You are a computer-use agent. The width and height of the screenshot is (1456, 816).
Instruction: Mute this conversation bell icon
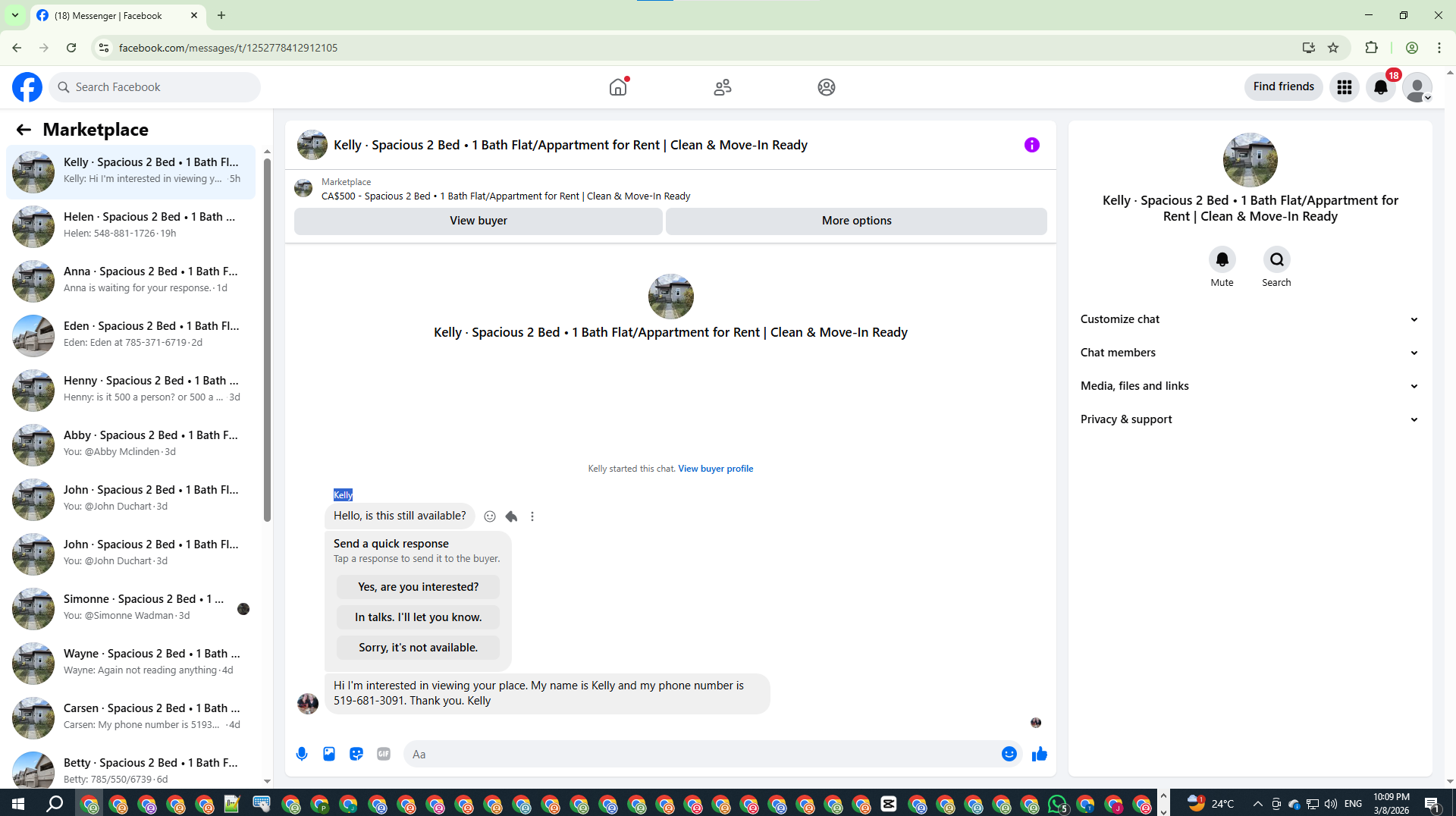1222,259
